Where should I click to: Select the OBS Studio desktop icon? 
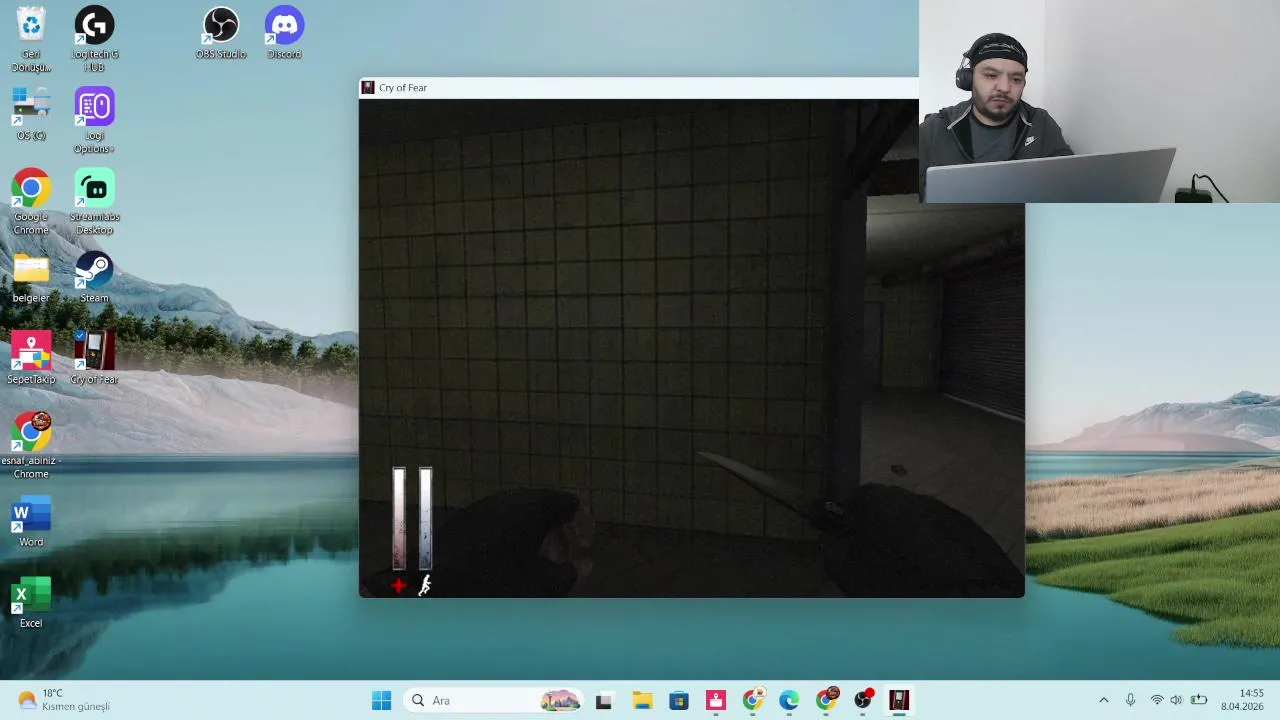click(221, 33)
